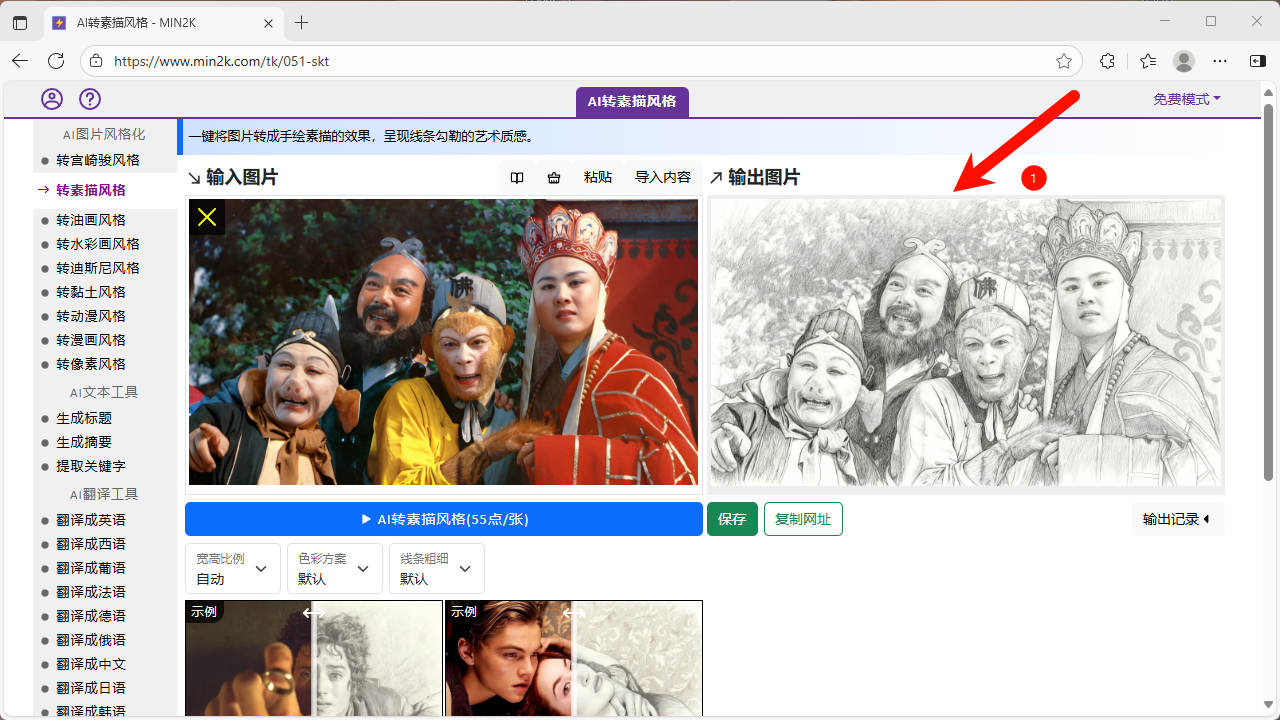1280x720 pixels.
Task: Open 翻译成英语 translation tool
Action: click(x=91, y=520)
